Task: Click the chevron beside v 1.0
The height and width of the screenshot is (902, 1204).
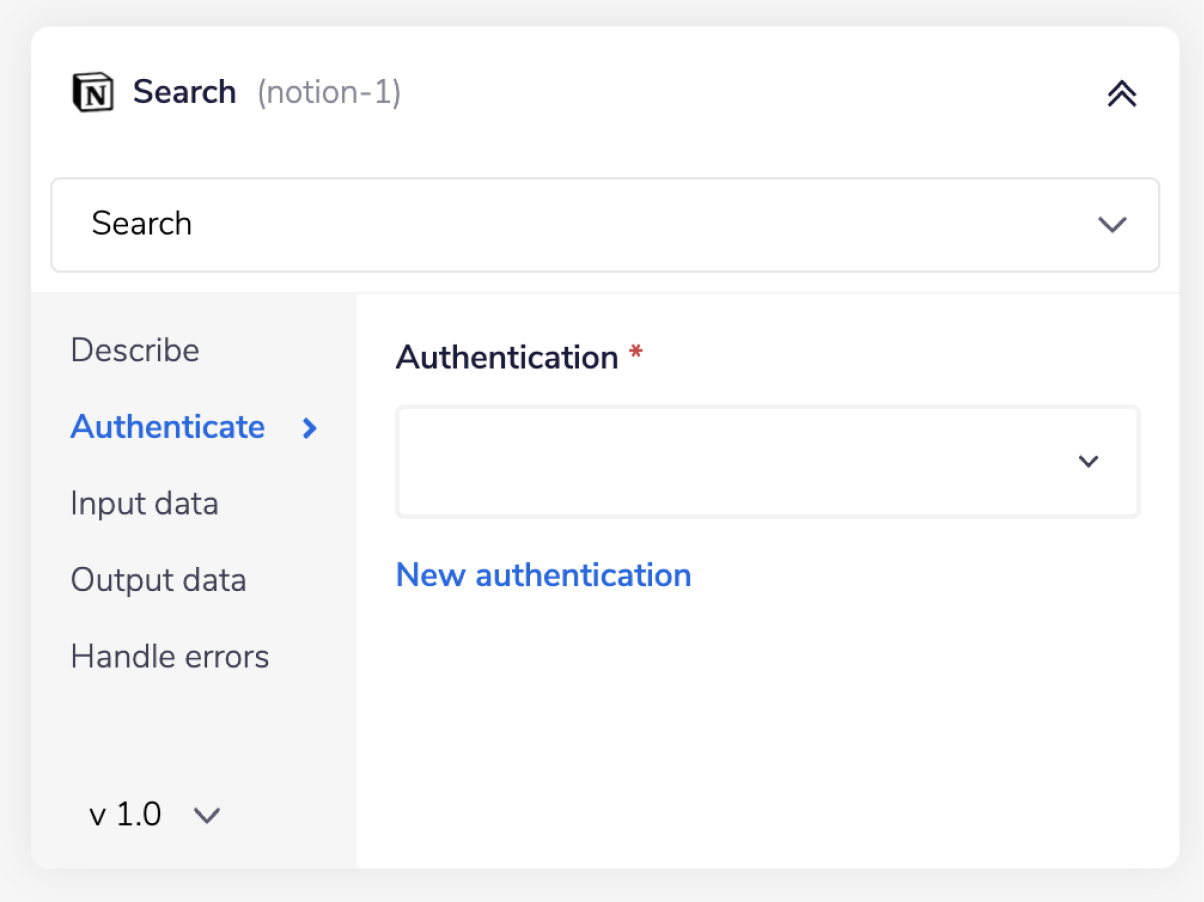Action: pyautogui.click(x=207, y=815)
